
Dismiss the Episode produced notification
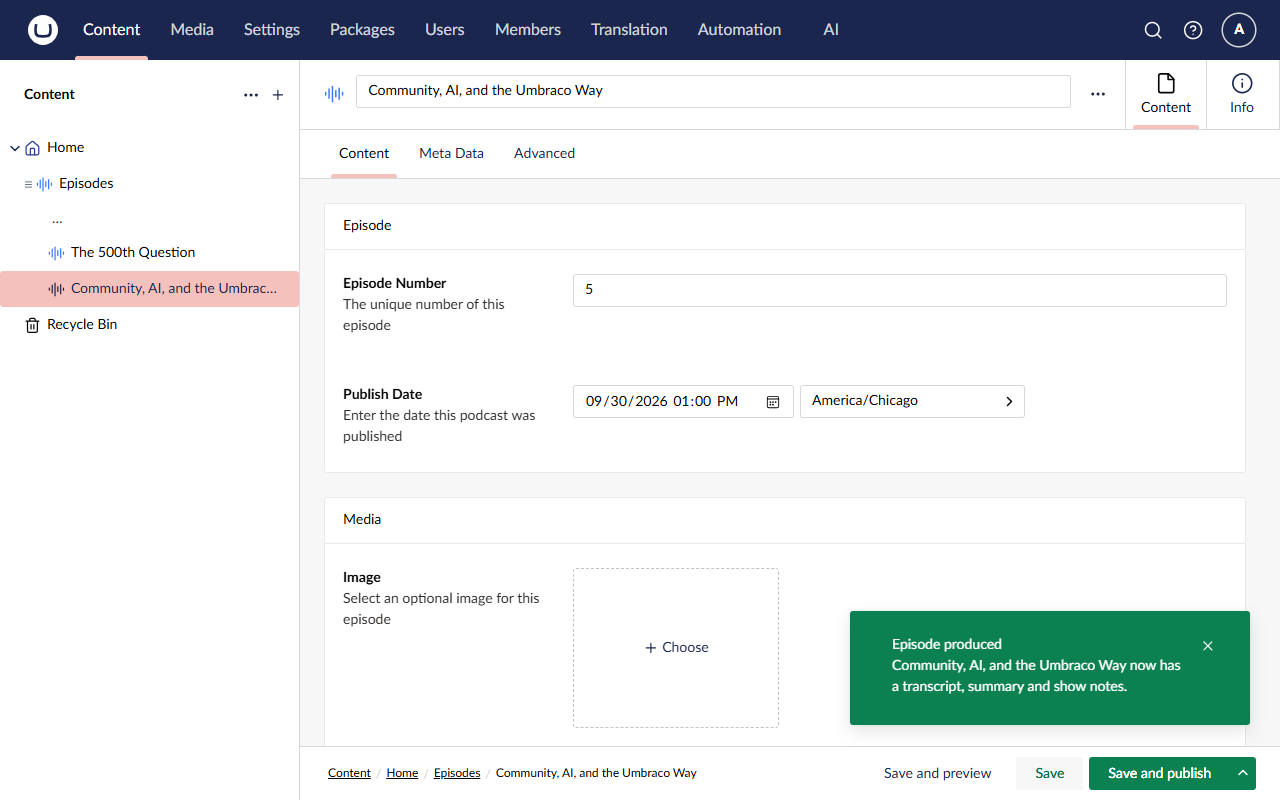1208,646
